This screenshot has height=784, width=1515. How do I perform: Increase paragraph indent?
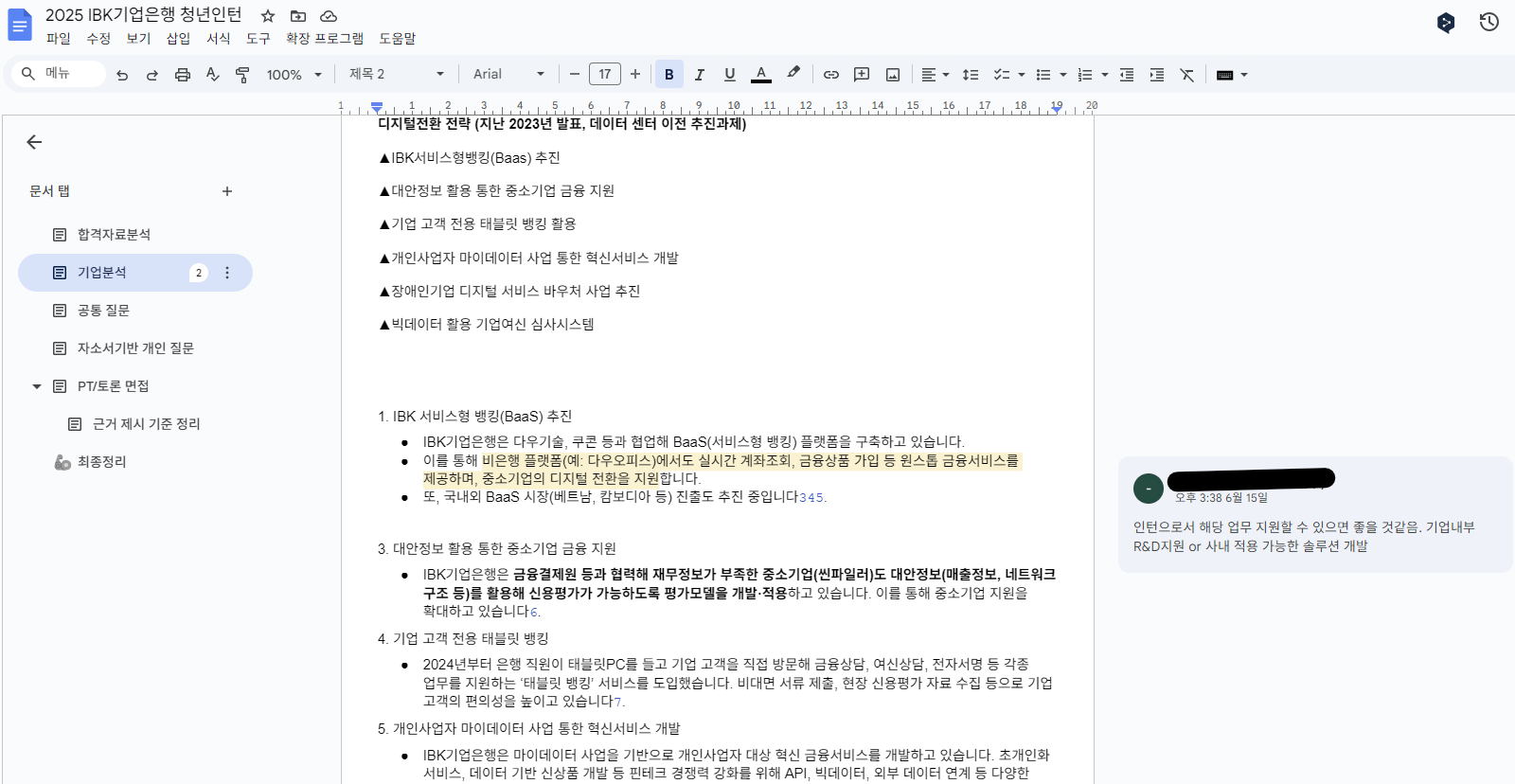1157,75
